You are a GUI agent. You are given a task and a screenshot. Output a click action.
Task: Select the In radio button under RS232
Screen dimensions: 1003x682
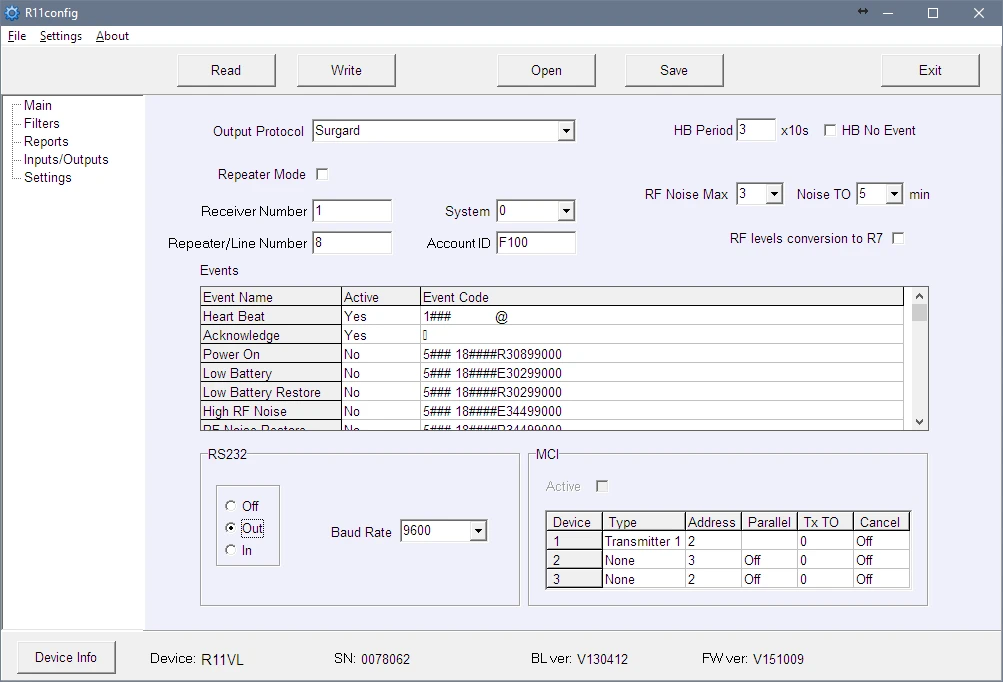click(x=230, y=549)
